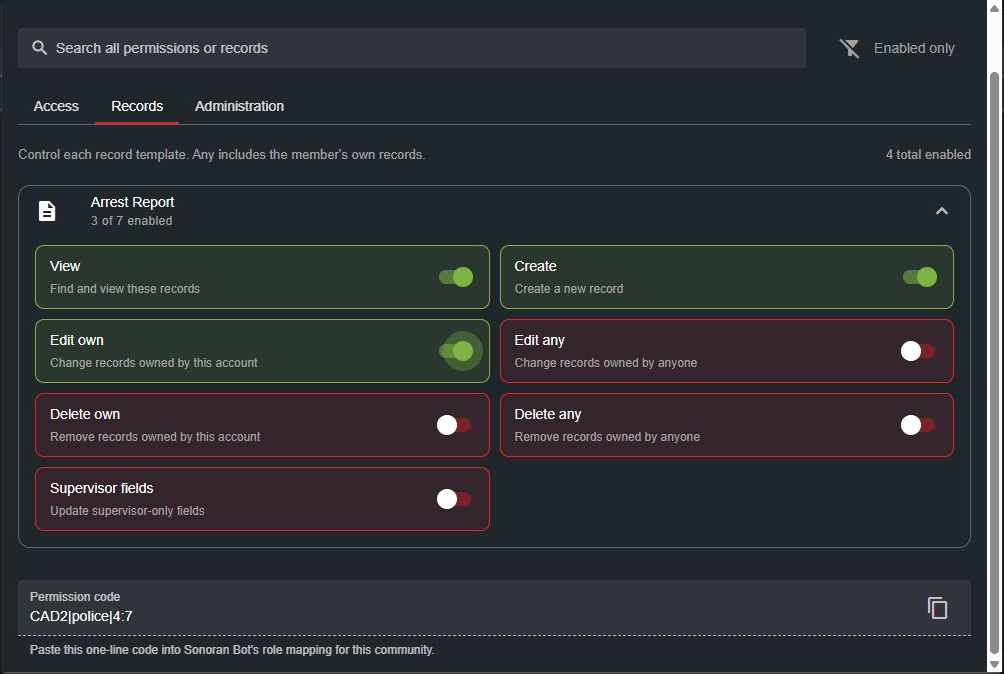
Task: Click the 'Delete own' title
Action: 85,414
